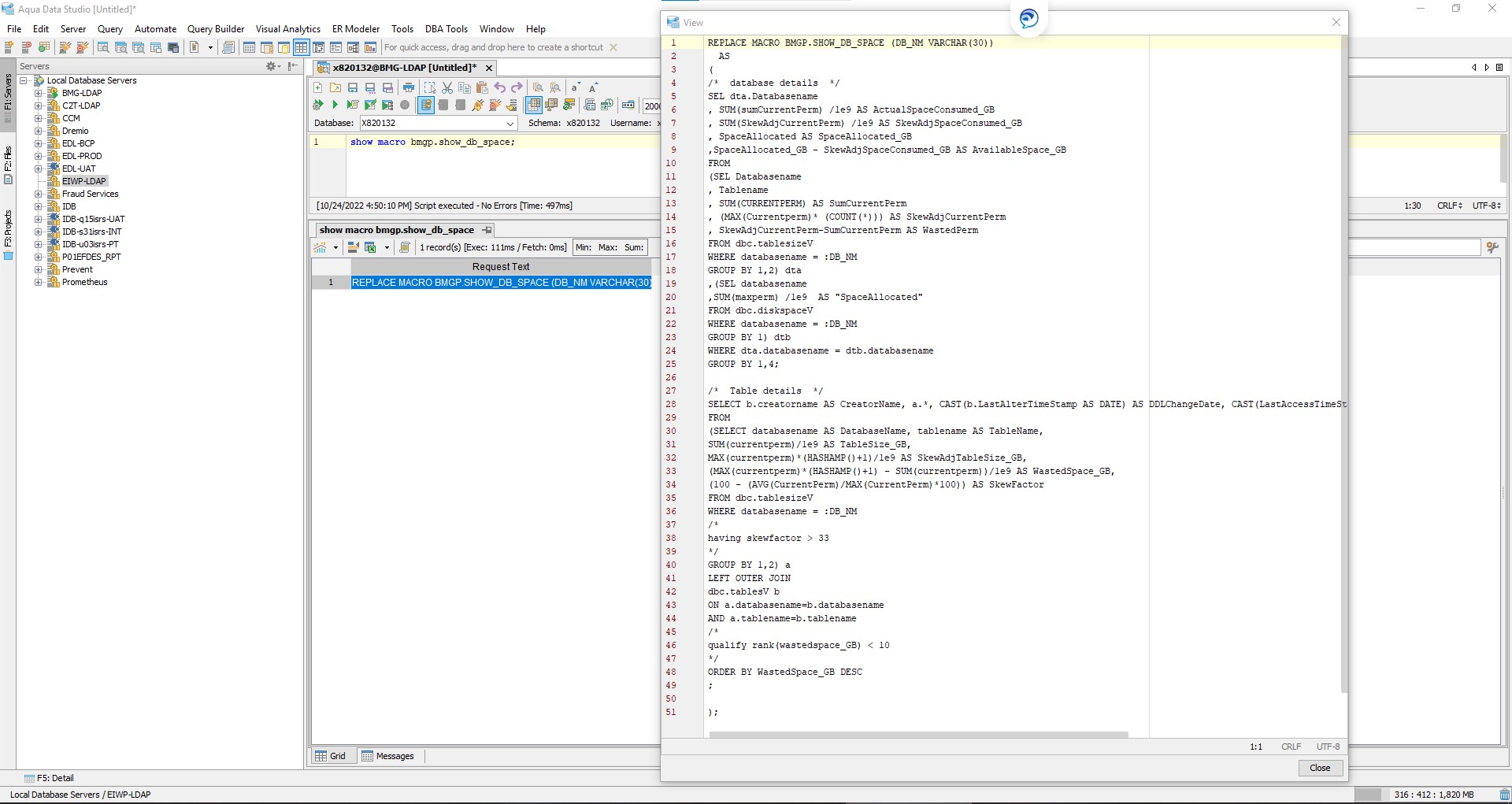The width and height of the screenshot is (1512, 804).
Task: Click the Print icon in editor toolbar
Action: [x=408, y=87]
